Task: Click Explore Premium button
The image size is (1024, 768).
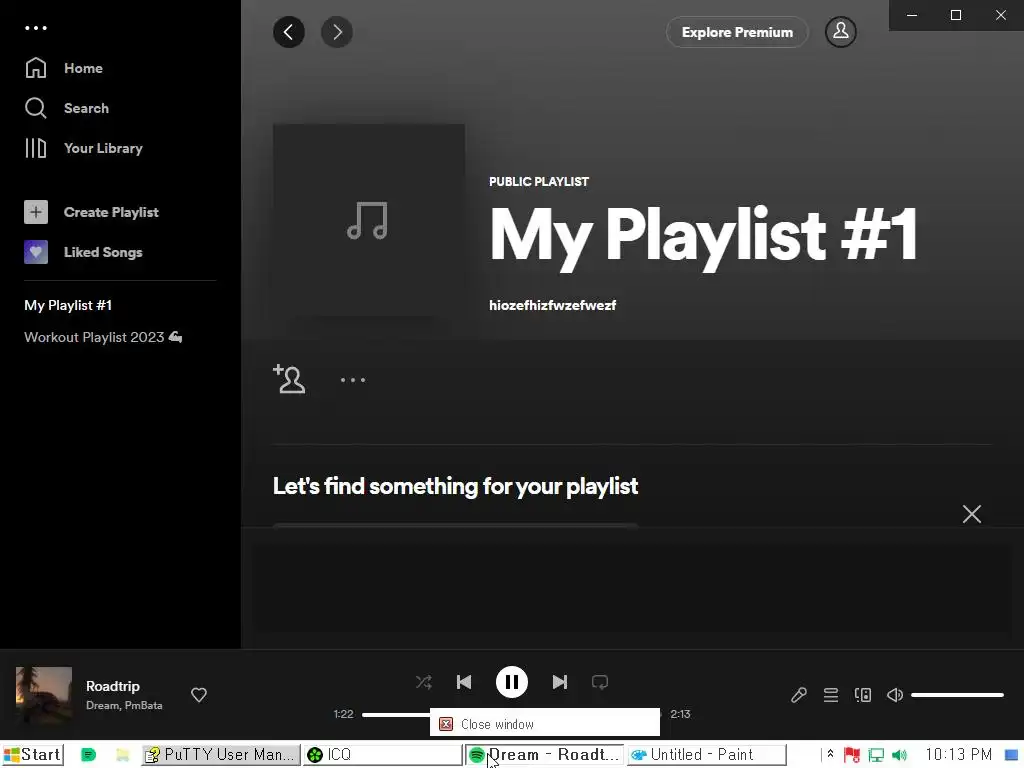Action: [737, 32]
